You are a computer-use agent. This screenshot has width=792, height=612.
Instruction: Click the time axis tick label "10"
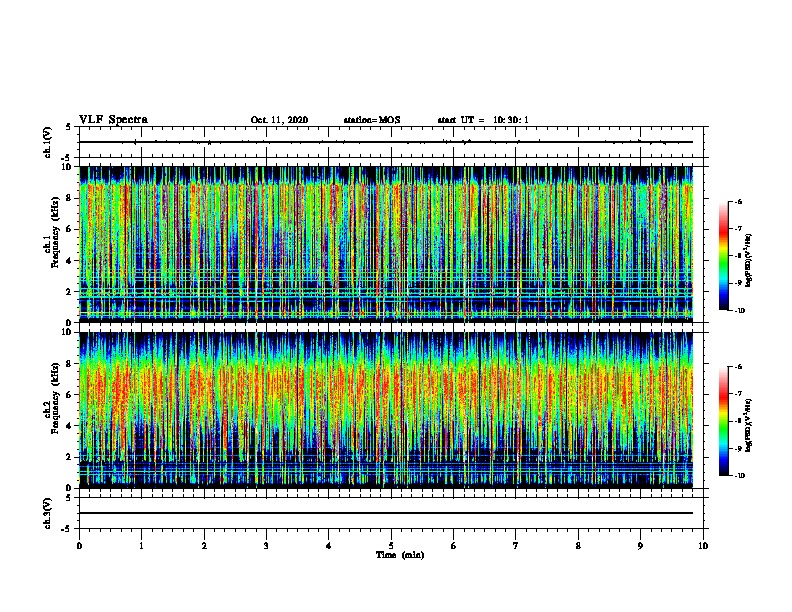point(703,546)
